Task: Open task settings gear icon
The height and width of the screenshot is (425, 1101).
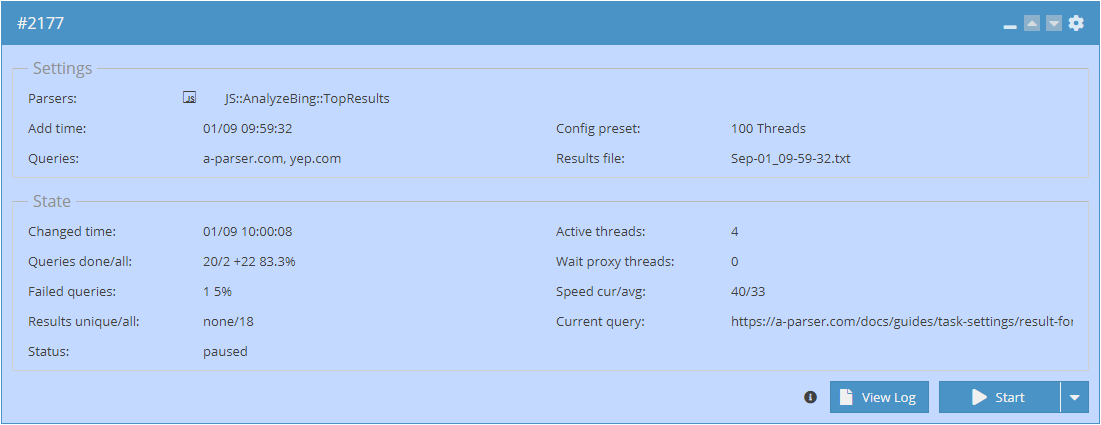Action: click(1076, 23)
